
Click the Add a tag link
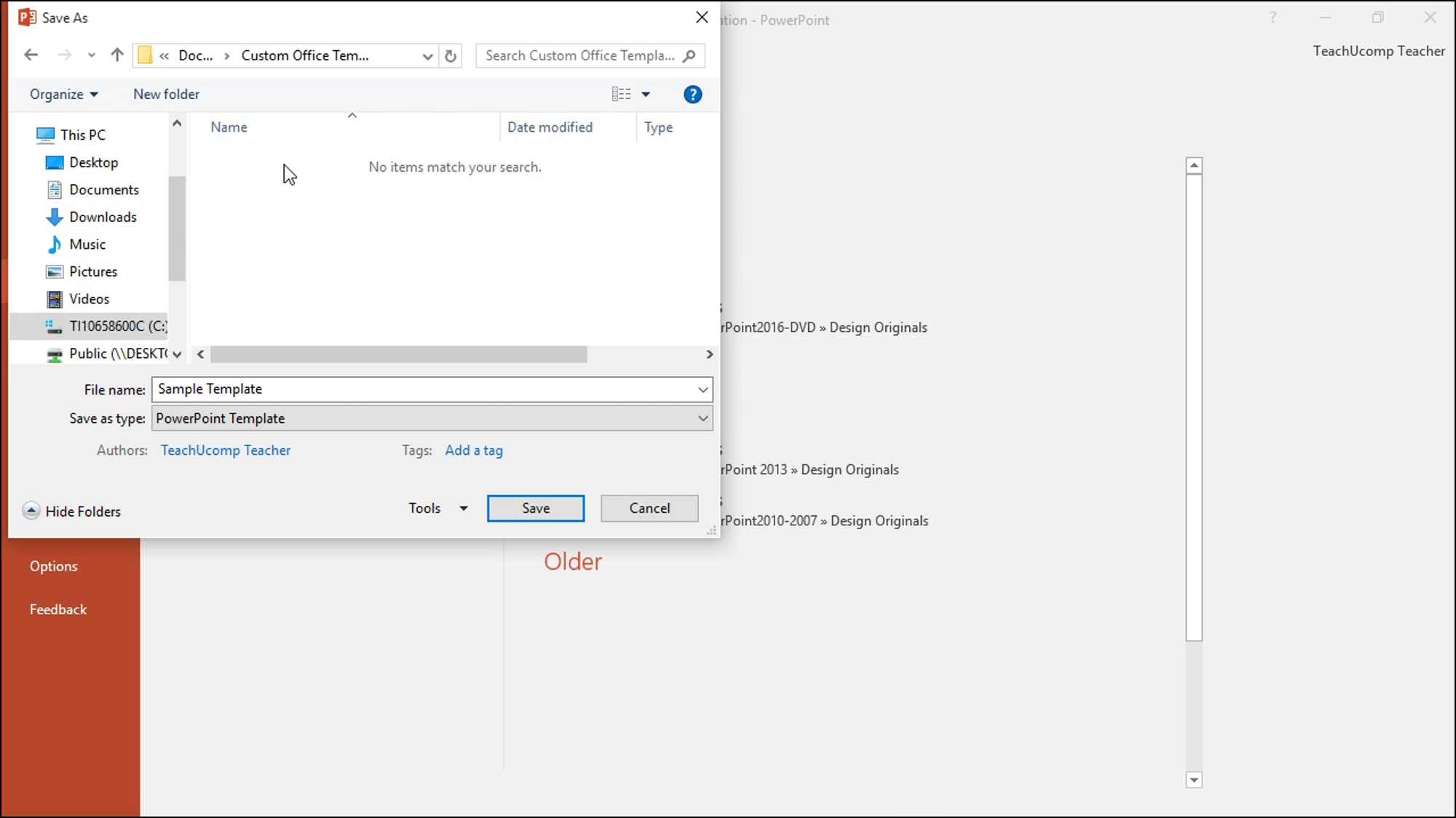473,449
